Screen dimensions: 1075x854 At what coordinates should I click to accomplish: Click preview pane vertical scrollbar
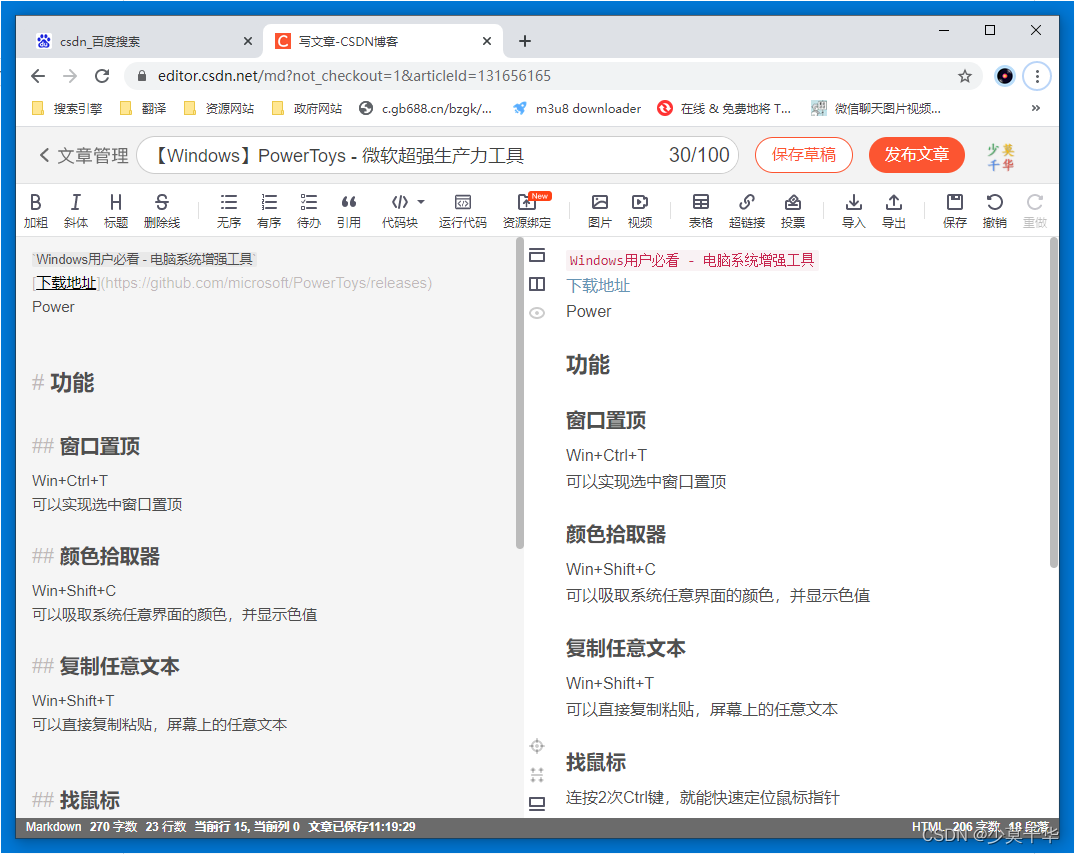coord(1053,403)
